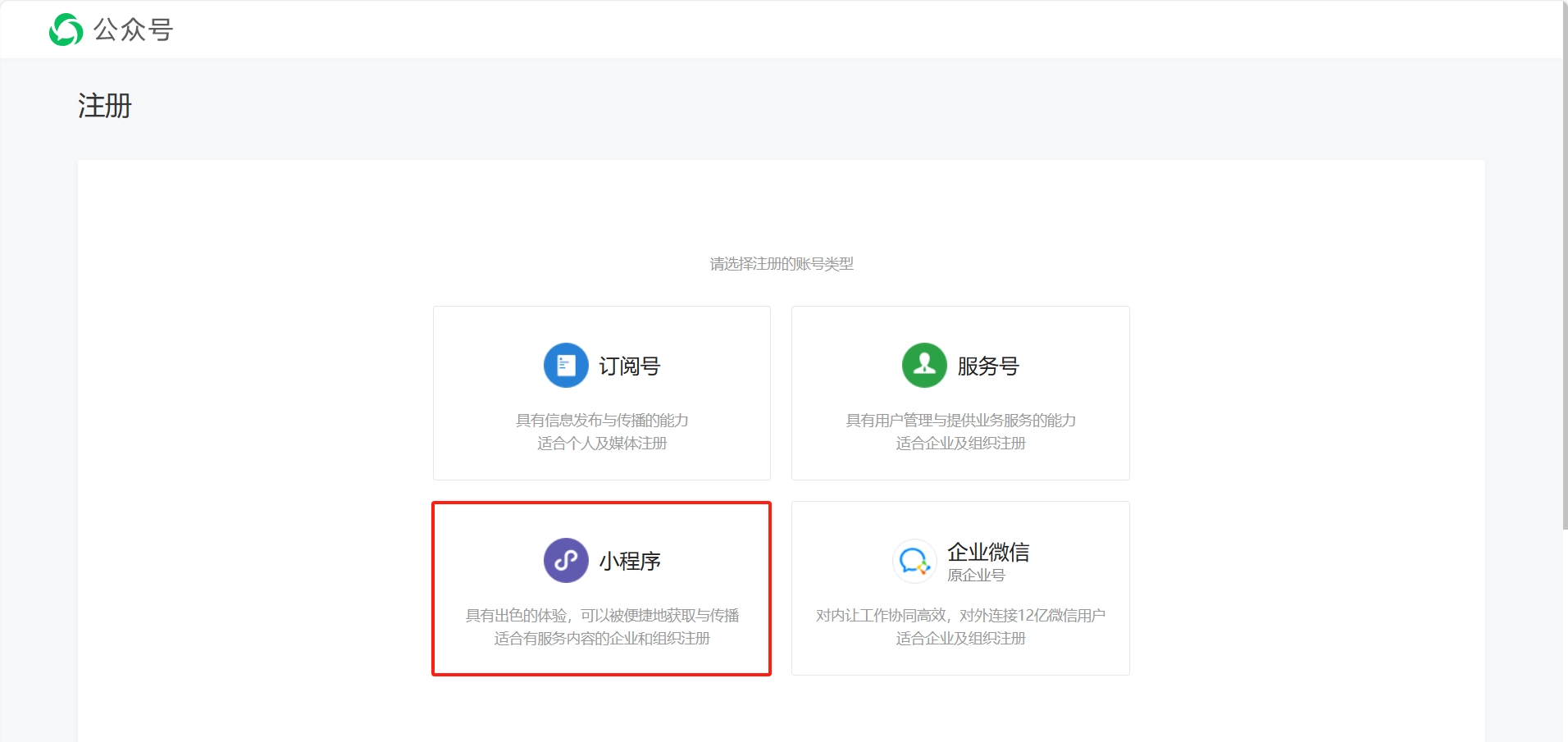Click the blue 订阅号 document icon
This screenshot has height=742, width=1568.
pos(566,365)
